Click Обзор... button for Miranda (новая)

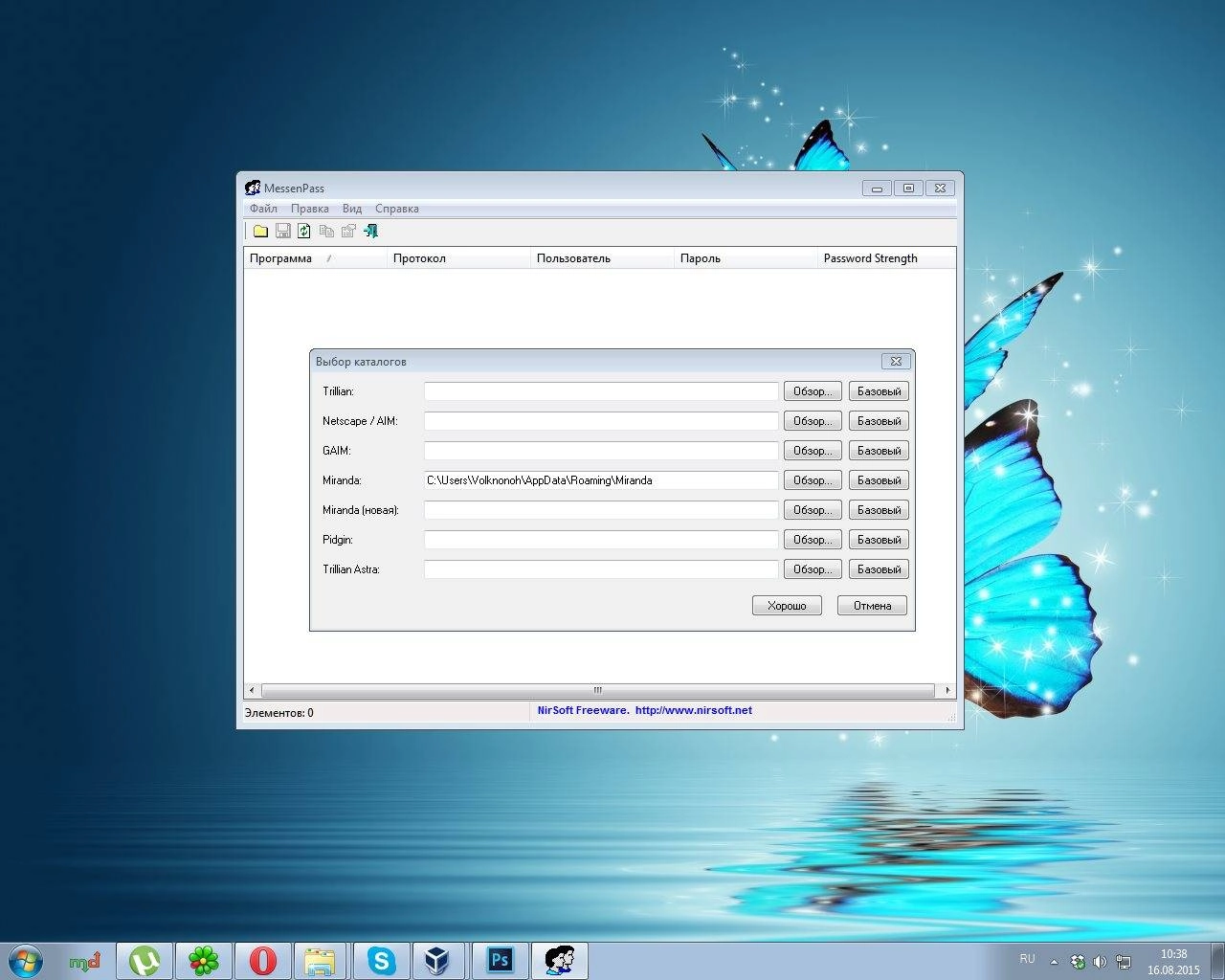pyautogui.click(x=813, y=510)
